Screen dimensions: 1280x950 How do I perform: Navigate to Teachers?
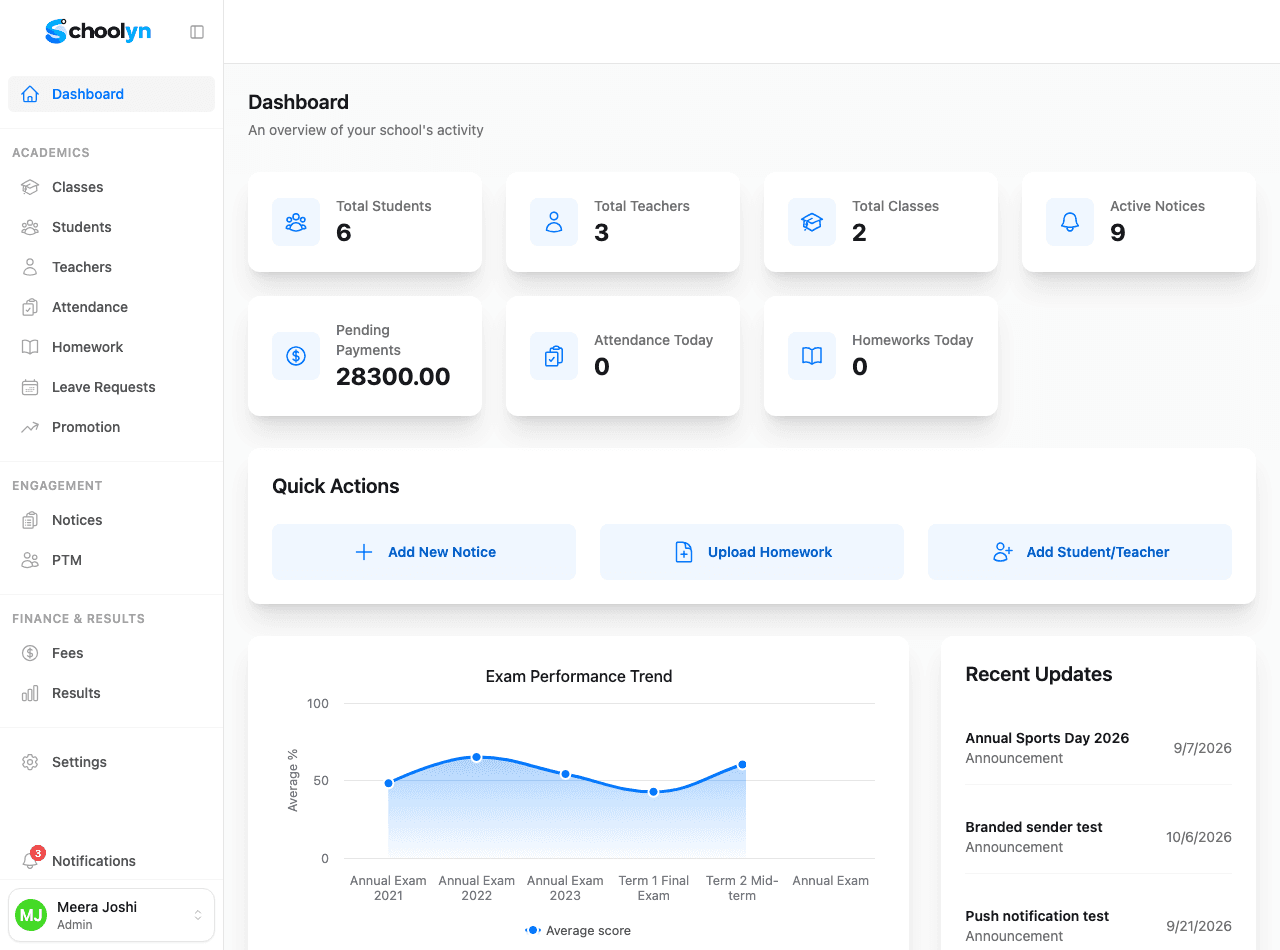tap(111, 267)
